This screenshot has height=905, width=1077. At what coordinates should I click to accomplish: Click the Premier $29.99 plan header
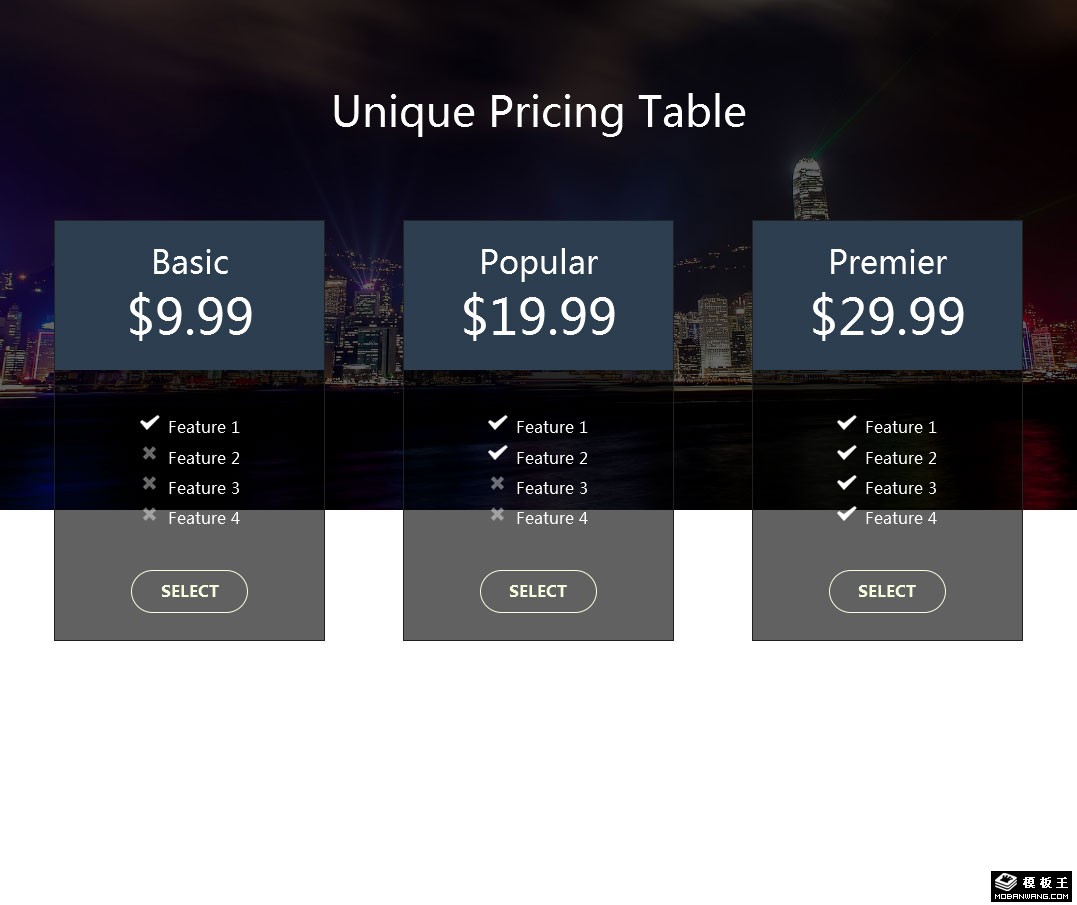coord(887,295)
